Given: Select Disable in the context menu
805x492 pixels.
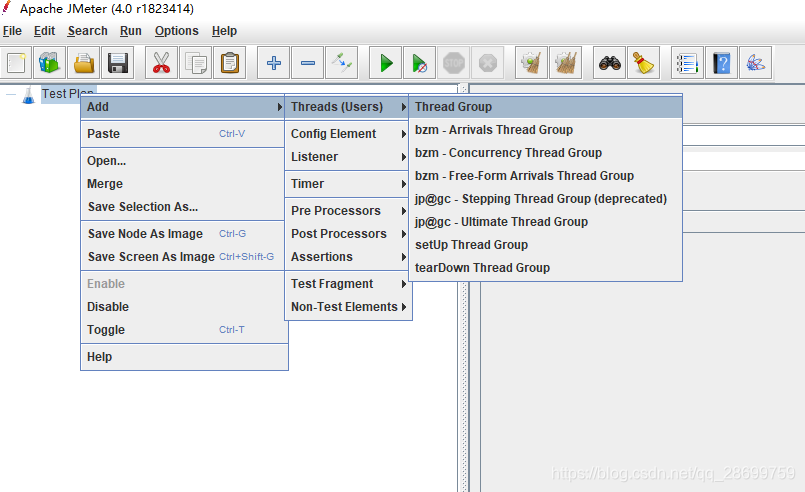Looking at the screenshot, I should point(184,307).
